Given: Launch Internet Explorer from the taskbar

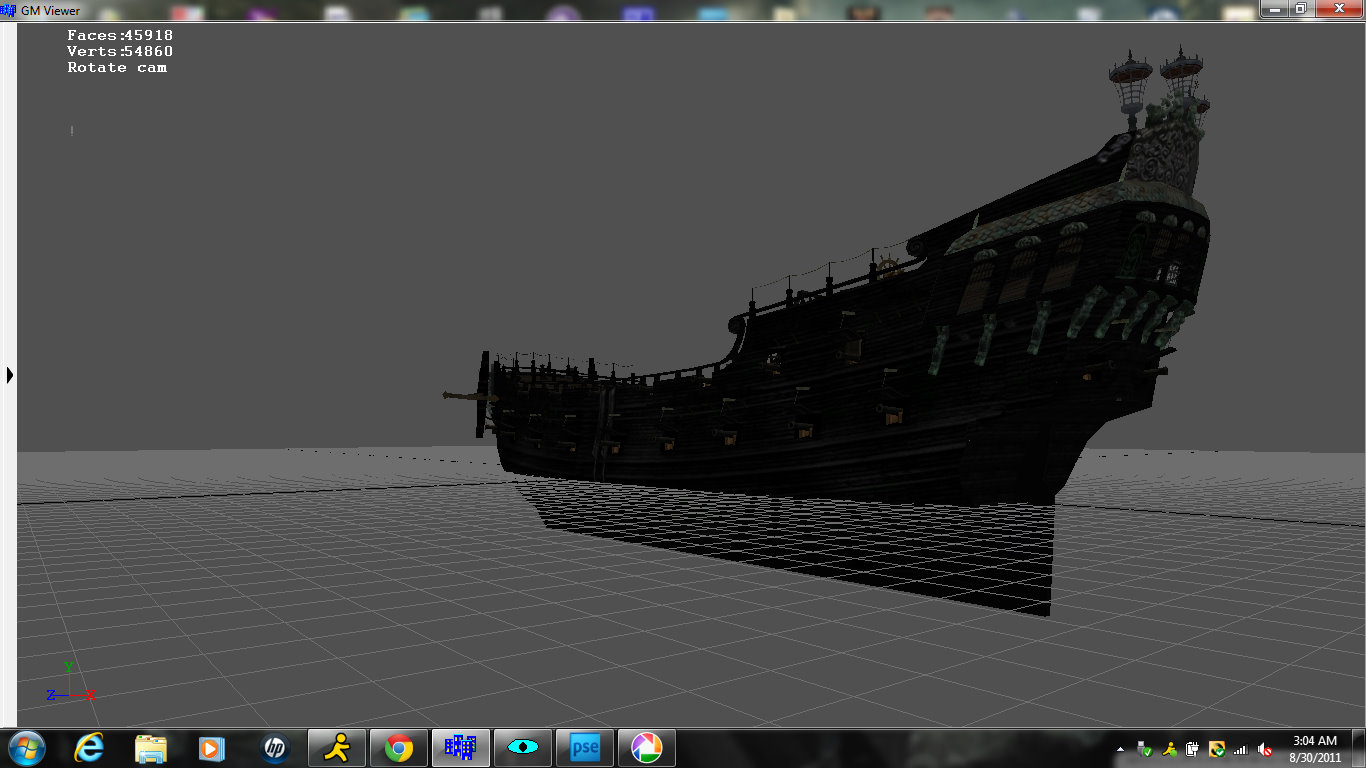Looking at the screenshot, I should pos(89,748).
